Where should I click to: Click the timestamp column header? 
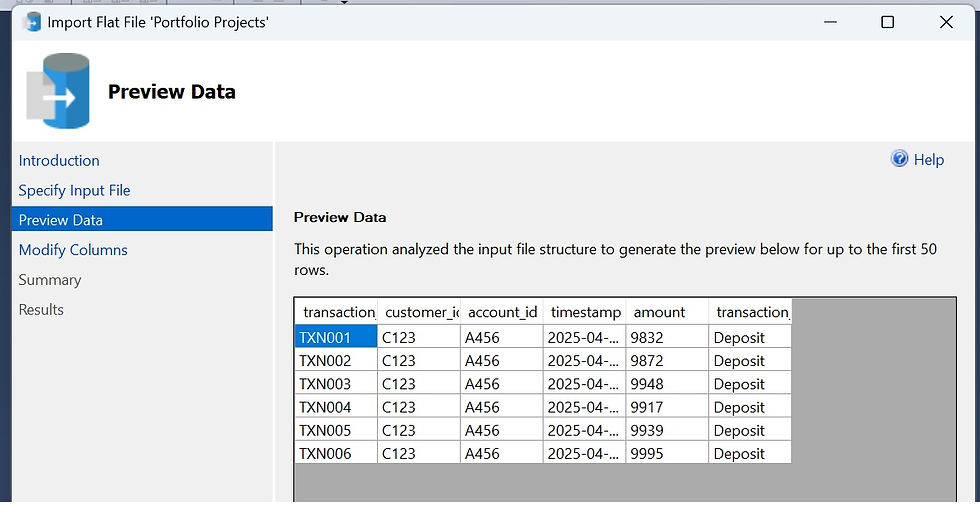[585, 312]
